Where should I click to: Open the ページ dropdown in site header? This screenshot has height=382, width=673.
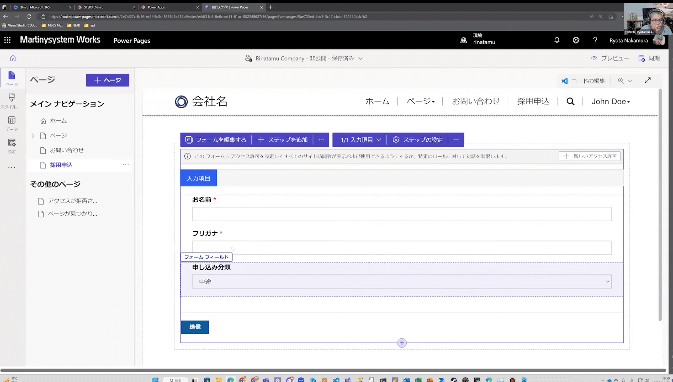pos(421,101)
